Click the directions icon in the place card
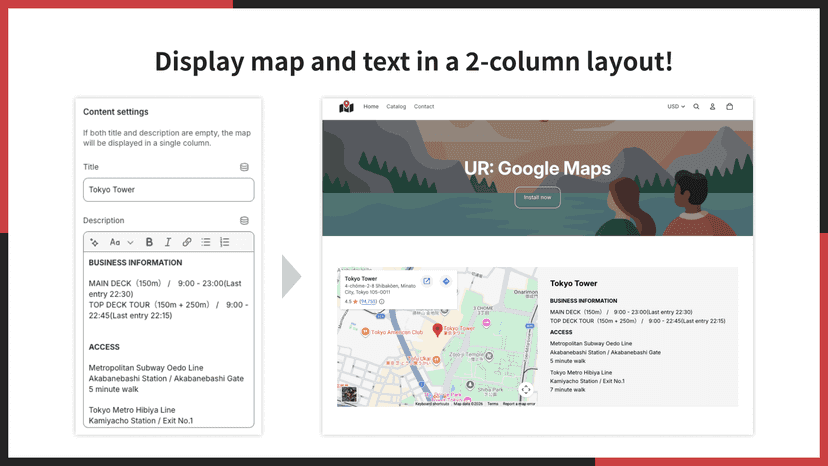The height and width of the screenshot is (466, 828). coord(446,281)
